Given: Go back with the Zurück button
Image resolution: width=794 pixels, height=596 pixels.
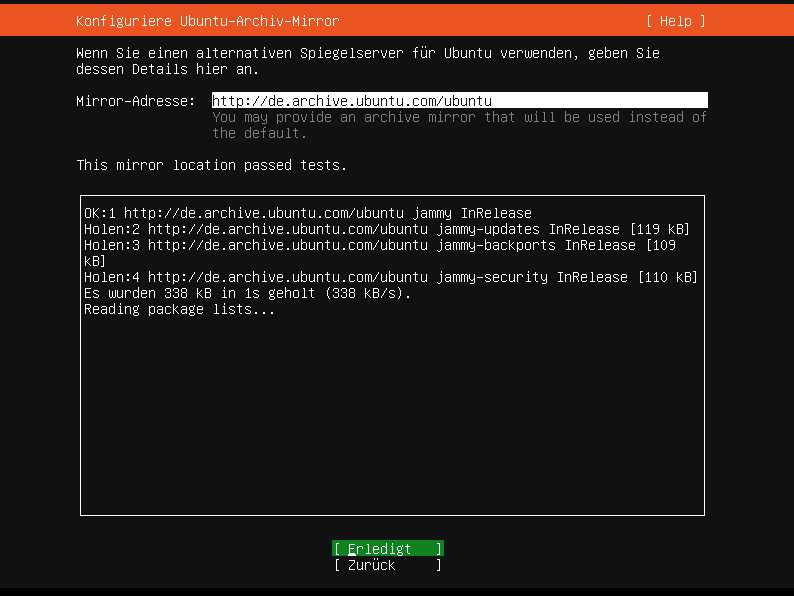Looking at the screenshot, I should click(388, 565).
